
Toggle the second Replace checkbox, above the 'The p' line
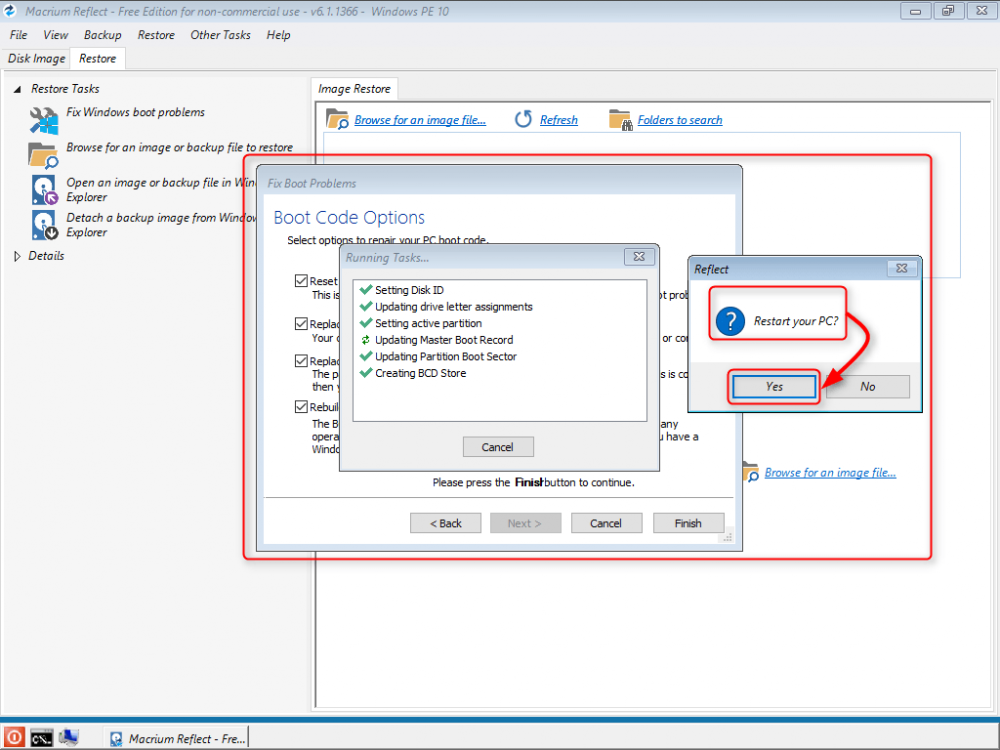click(x=301, y=360)
